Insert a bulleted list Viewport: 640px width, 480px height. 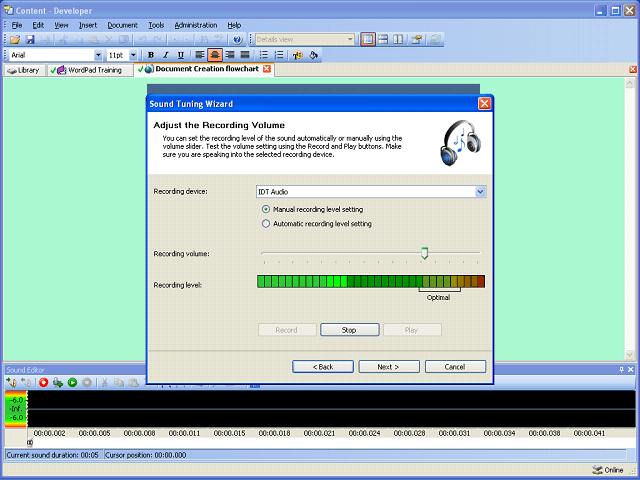click(x=264, y=55)
